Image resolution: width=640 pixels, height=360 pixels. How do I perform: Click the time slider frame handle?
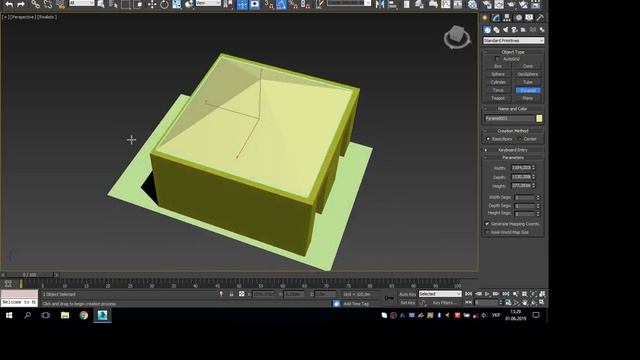29,275
